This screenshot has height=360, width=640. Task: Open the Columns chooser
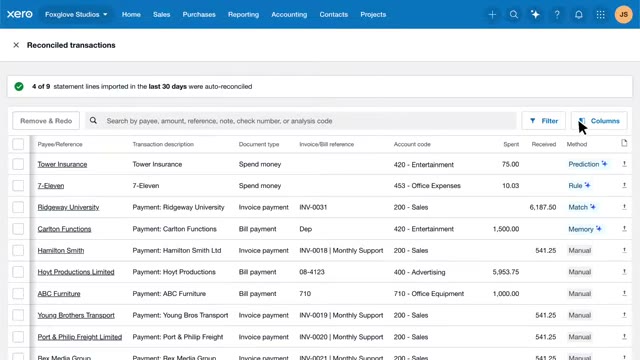pyautogui.click(x=599, y=121)
